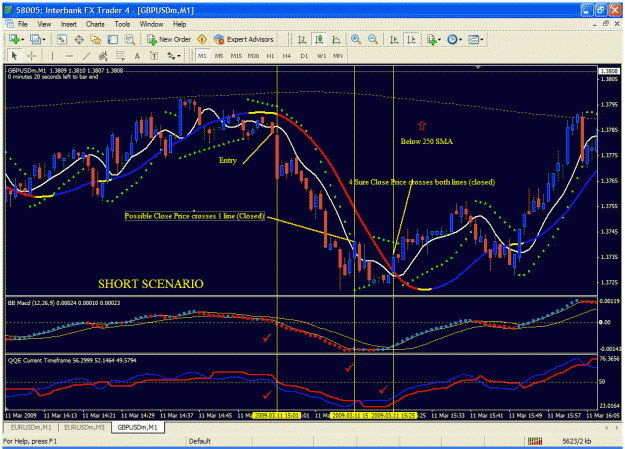Viewport: 625px width, 449px height.
Task: Click the MetaEditor diamond icon
Action: point(202,39)
